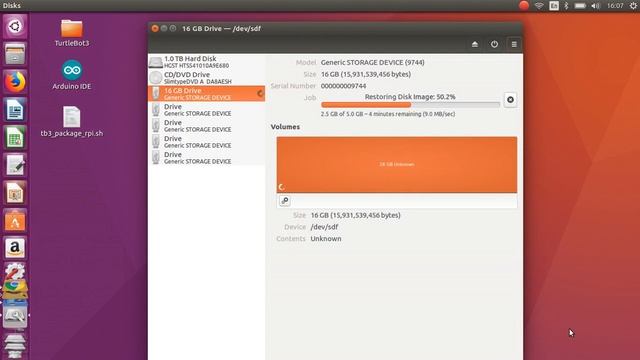Select the CD/DVD Drive entry
Viewport: 640px width, 360px height.
(207, 78)
